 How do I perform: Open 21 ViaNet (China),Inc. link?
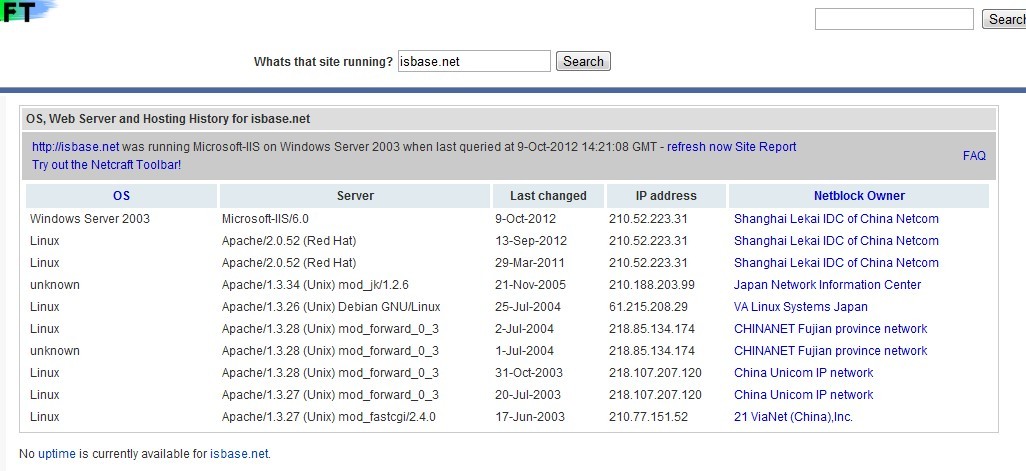[794, 417]
